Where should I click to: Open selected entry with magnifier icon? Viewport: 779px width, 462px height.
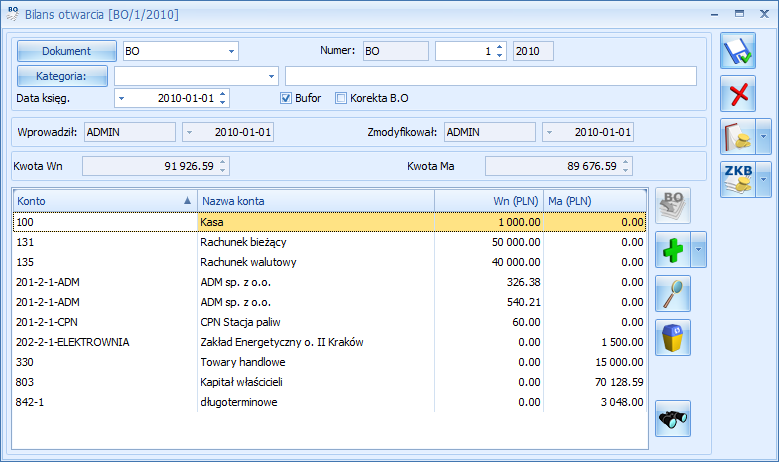coord(673,294)
